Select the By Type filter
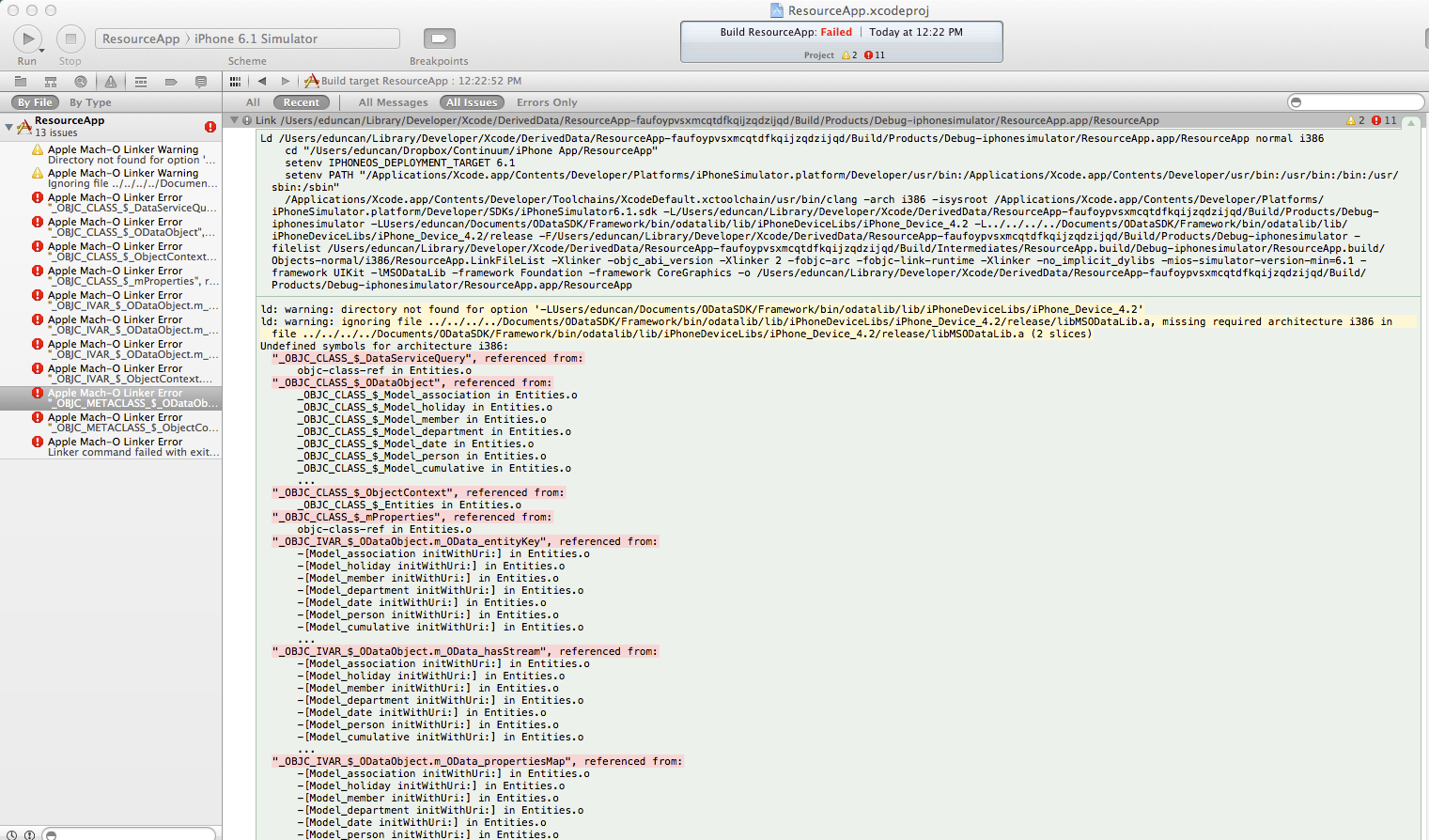Image resolution: width=1429 pixels, height=840 pixels. click(x=90, y=102)
